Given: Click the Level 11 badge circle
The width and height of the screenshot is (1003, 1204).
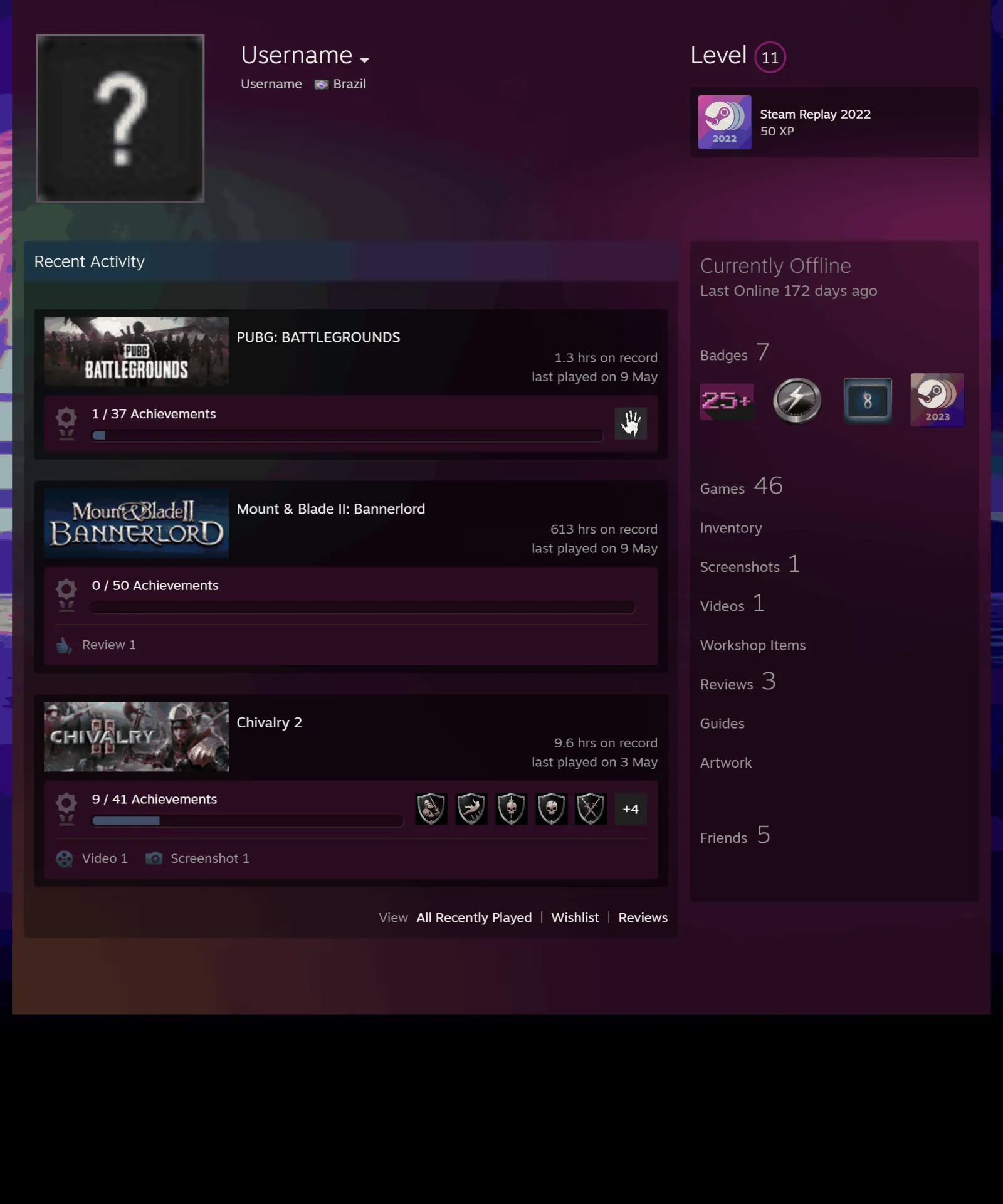Looking at the screenshot, I should tap(770, 57).
